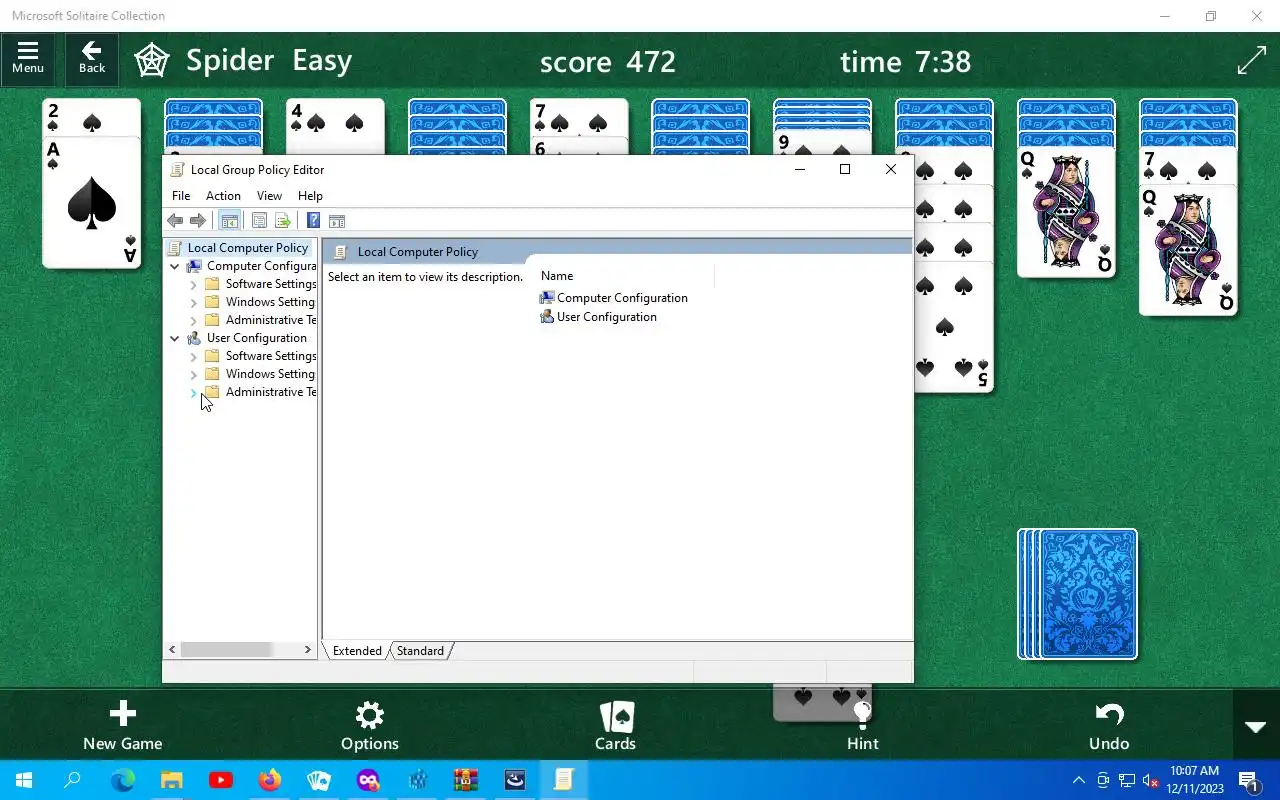Open YouTube app from taskbar
The image size is (1280, 800).
[221, 780]
